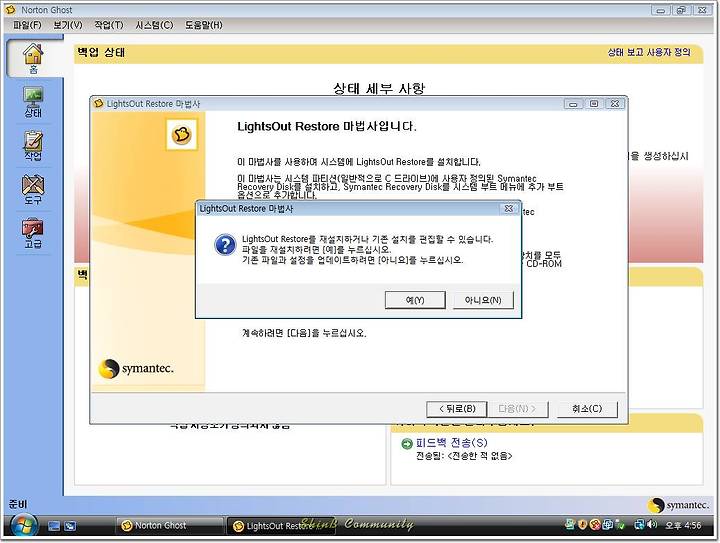Viewport: 720px width, 543px height.
Task: Open the Send Feedback (피드백 전송) link
Action: (x=451, y=442)
